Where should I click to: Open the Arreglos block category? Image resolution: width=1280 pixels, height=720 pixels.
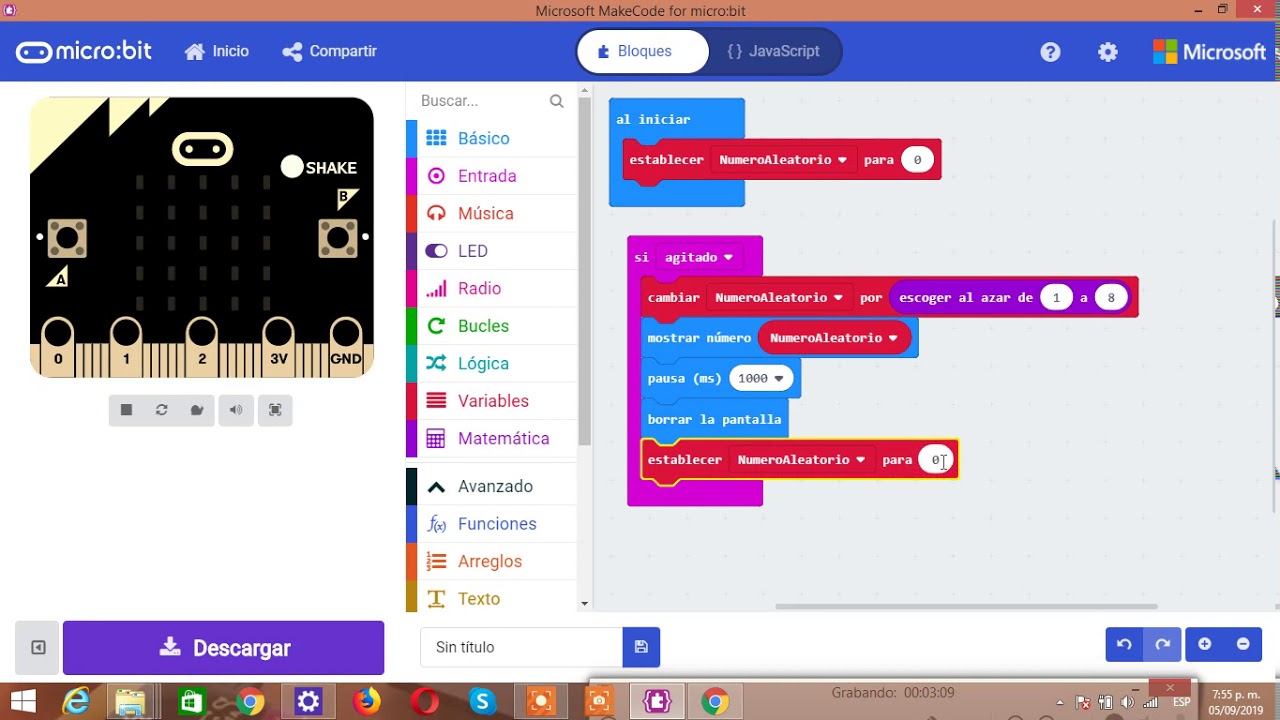(x=491, y=561)
